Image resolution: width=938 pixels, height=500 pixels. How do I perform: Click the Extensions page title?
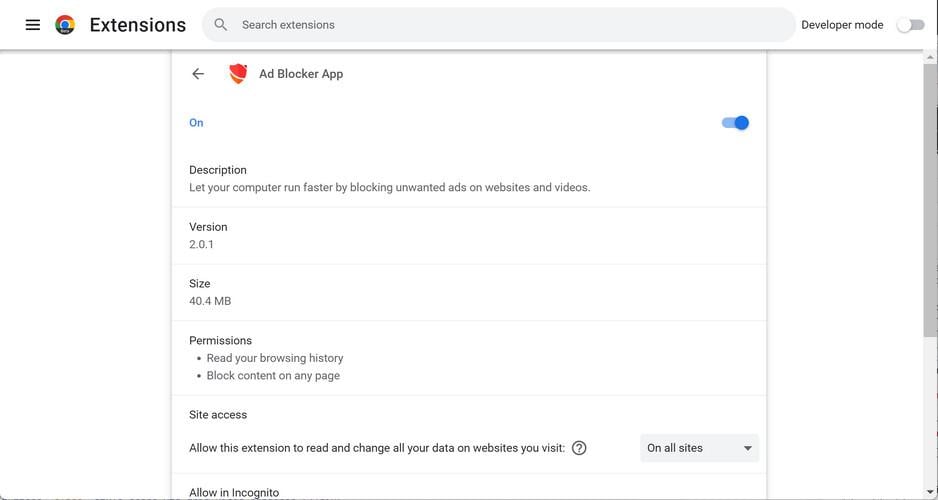[138, 25]
